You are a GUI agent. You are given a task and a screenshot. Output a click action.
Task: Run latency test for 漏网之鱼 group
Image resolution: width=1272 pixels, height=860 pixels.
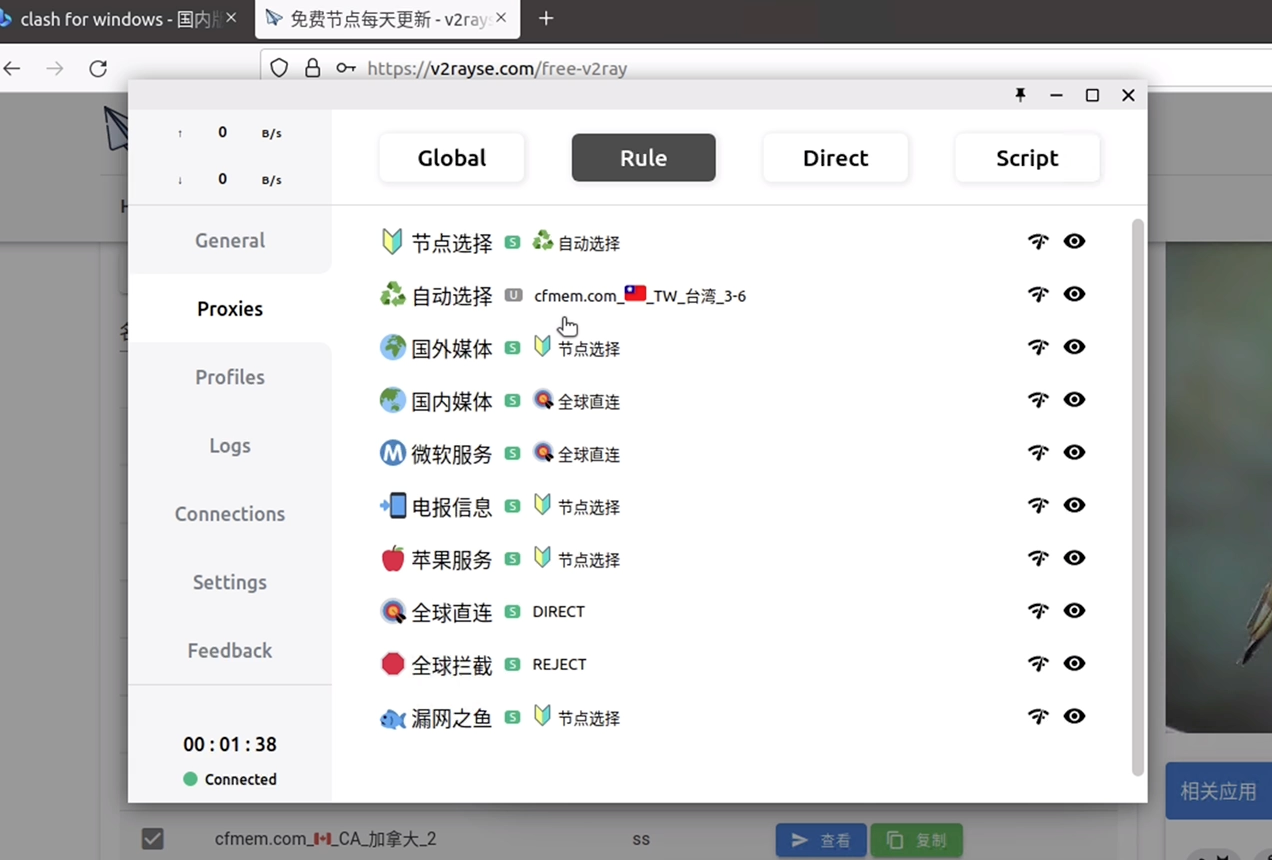pyautogui.click(x=1037, y=716)
